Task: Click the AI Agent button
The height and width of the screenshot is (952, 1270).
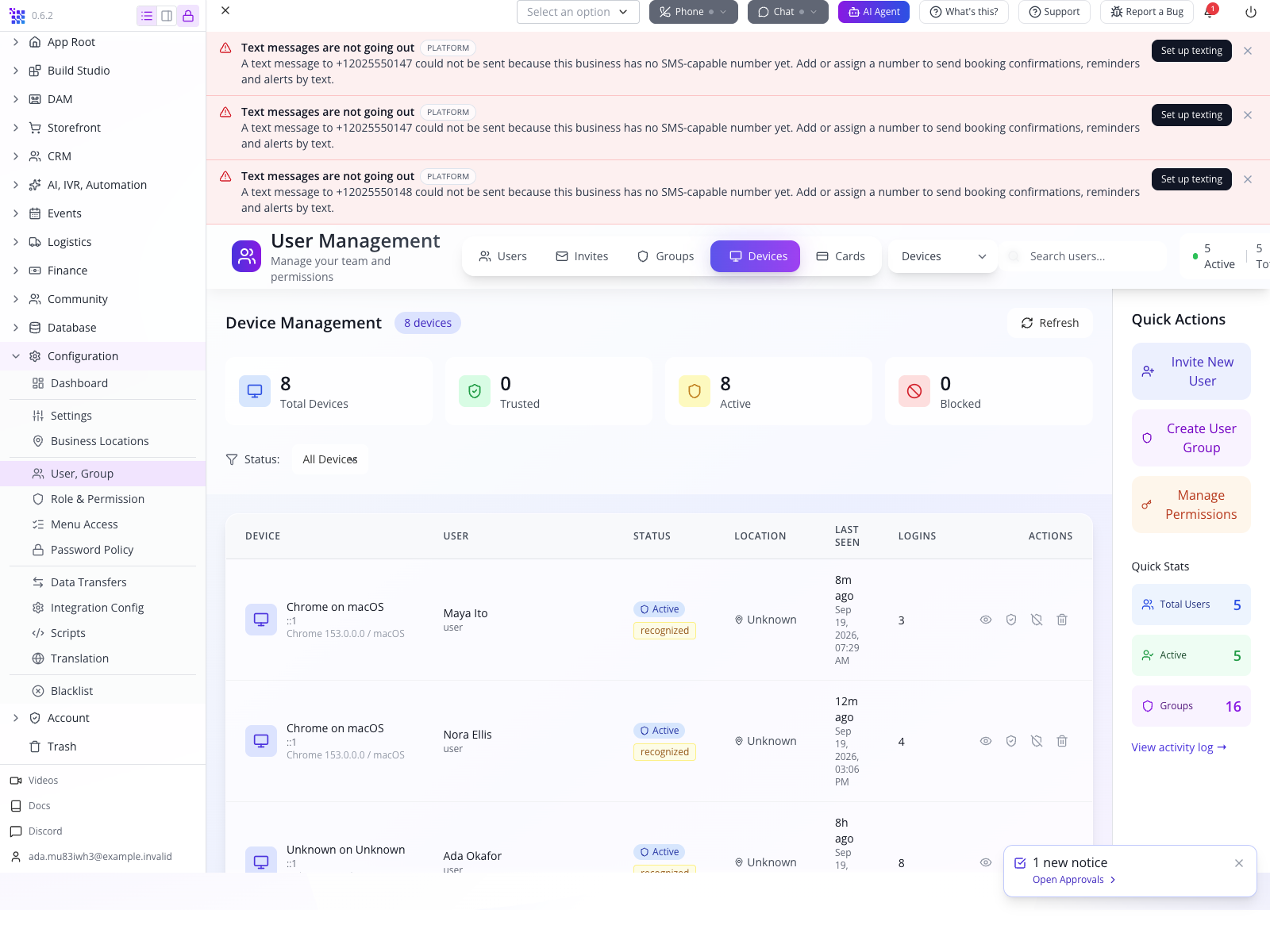Action: coord(874,12)
